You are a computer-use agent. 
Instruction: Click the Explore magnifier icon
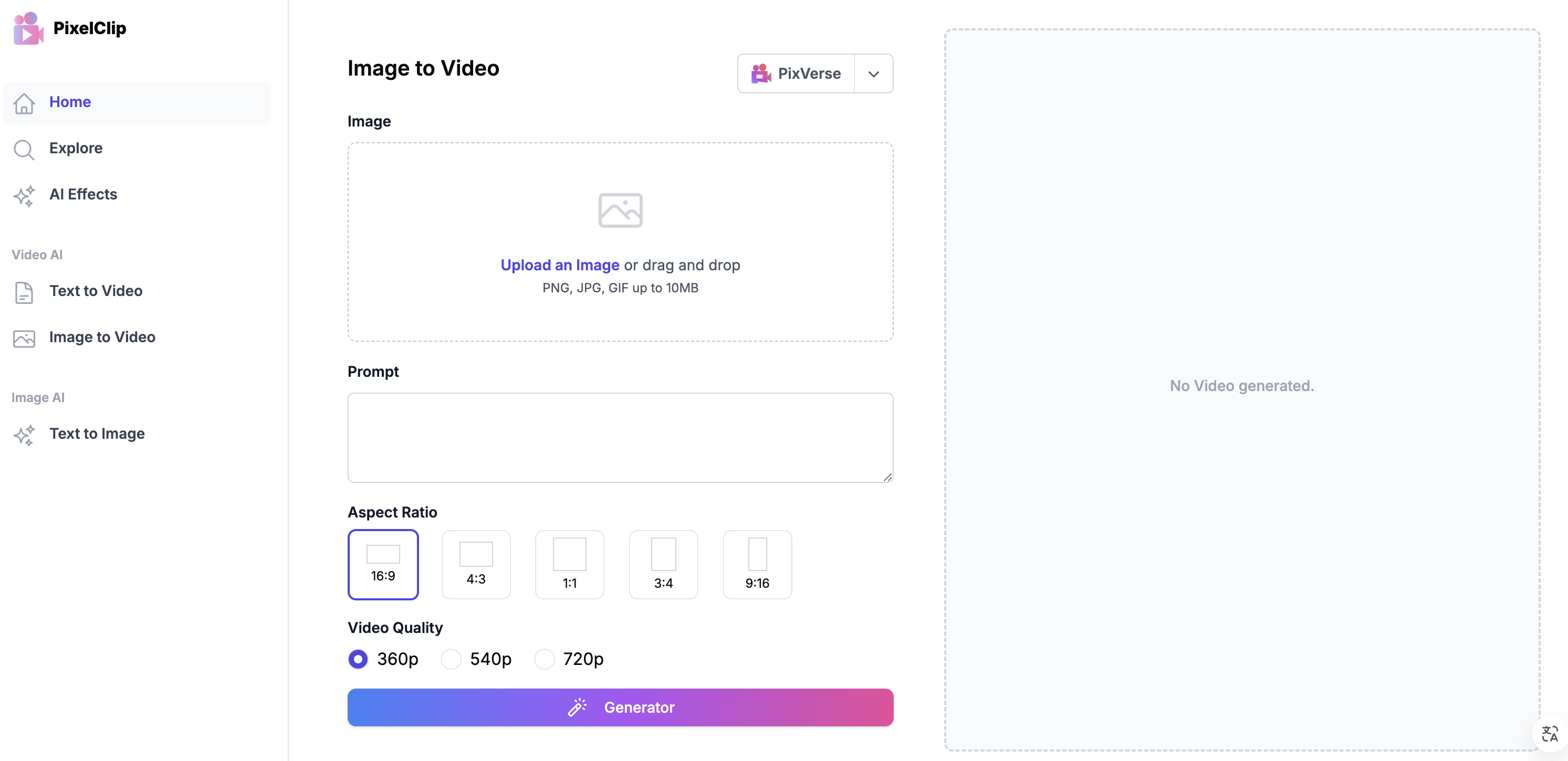tap(24, 149)
